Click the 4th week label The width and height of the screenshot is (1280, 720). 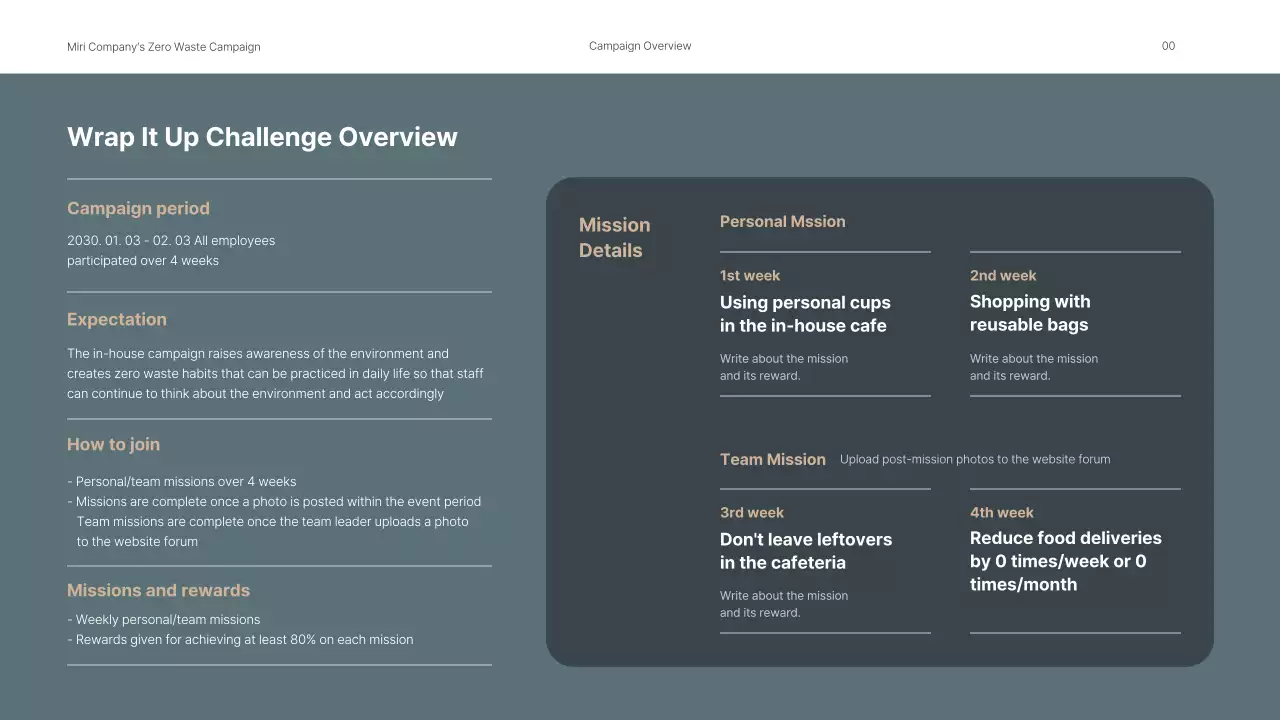(x=1001, y=512)
